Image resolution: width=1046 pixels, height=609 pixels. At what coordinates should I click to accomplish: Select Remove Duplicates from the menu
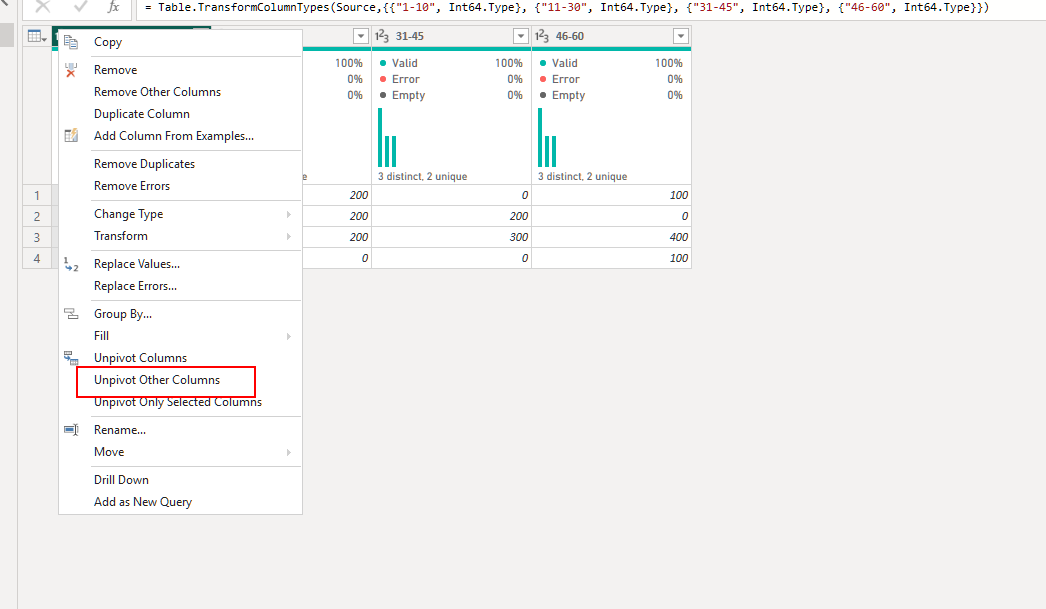(x=144, y=164)
